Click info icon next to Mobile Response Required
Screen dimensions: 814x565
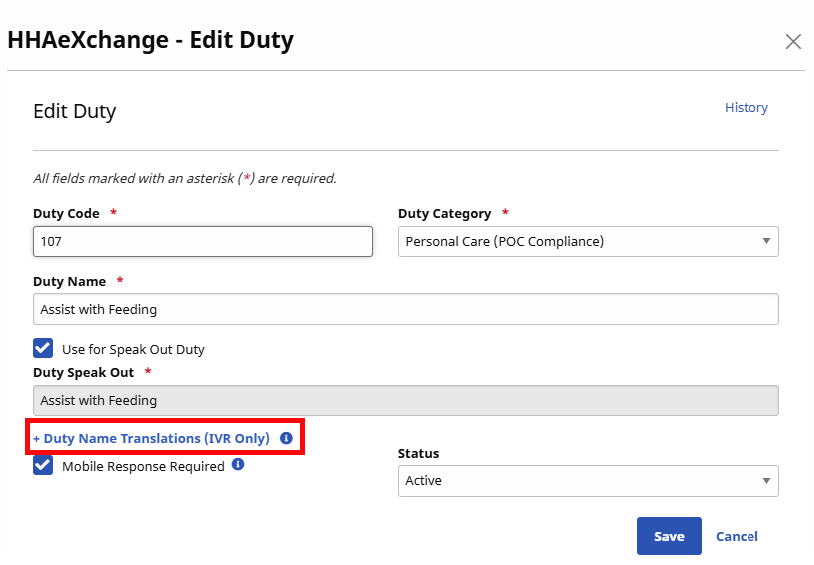coord(238,465)
